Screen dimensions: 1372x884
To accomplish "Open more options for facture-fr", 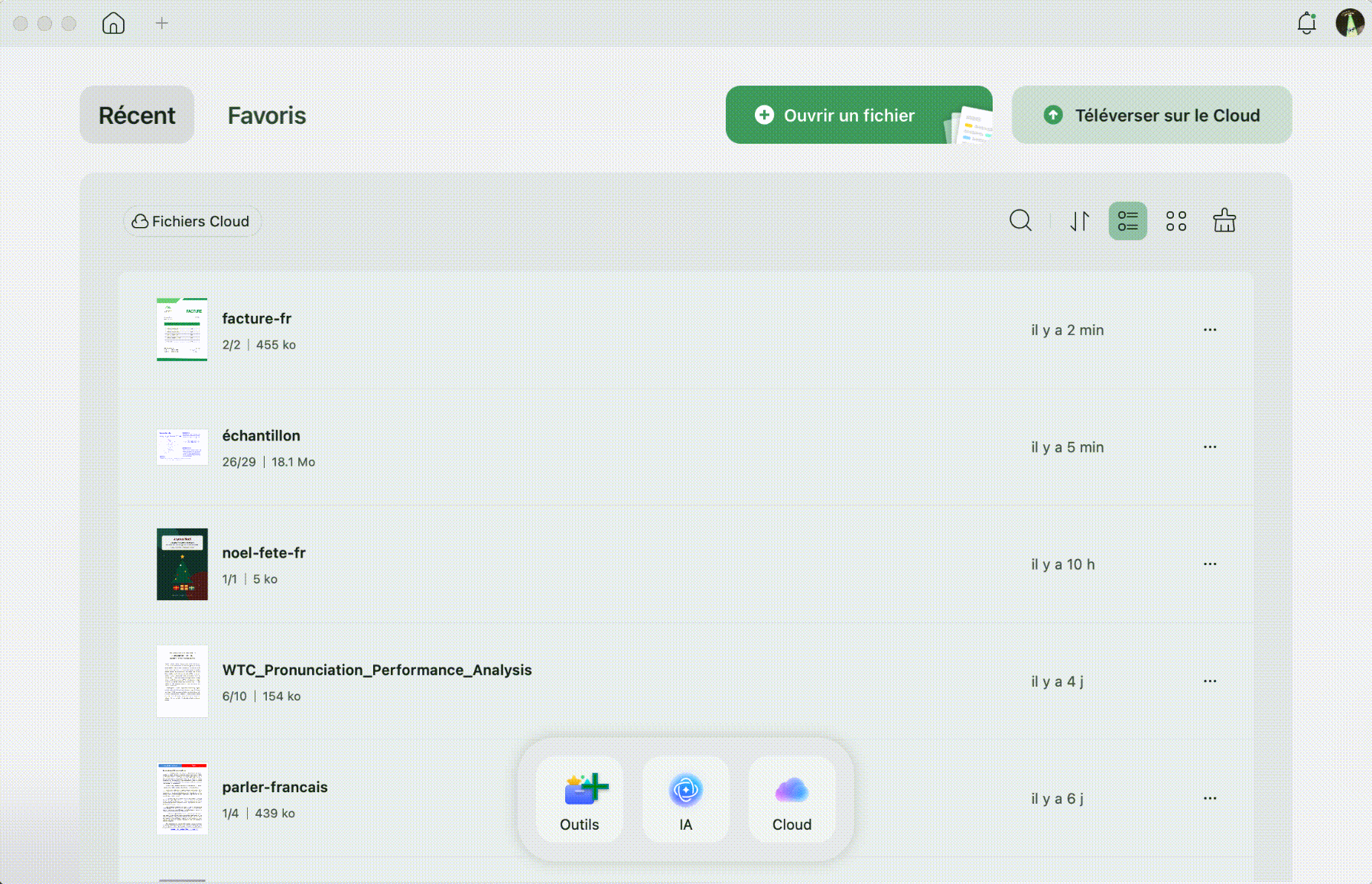I will [x=1210, y=330].
